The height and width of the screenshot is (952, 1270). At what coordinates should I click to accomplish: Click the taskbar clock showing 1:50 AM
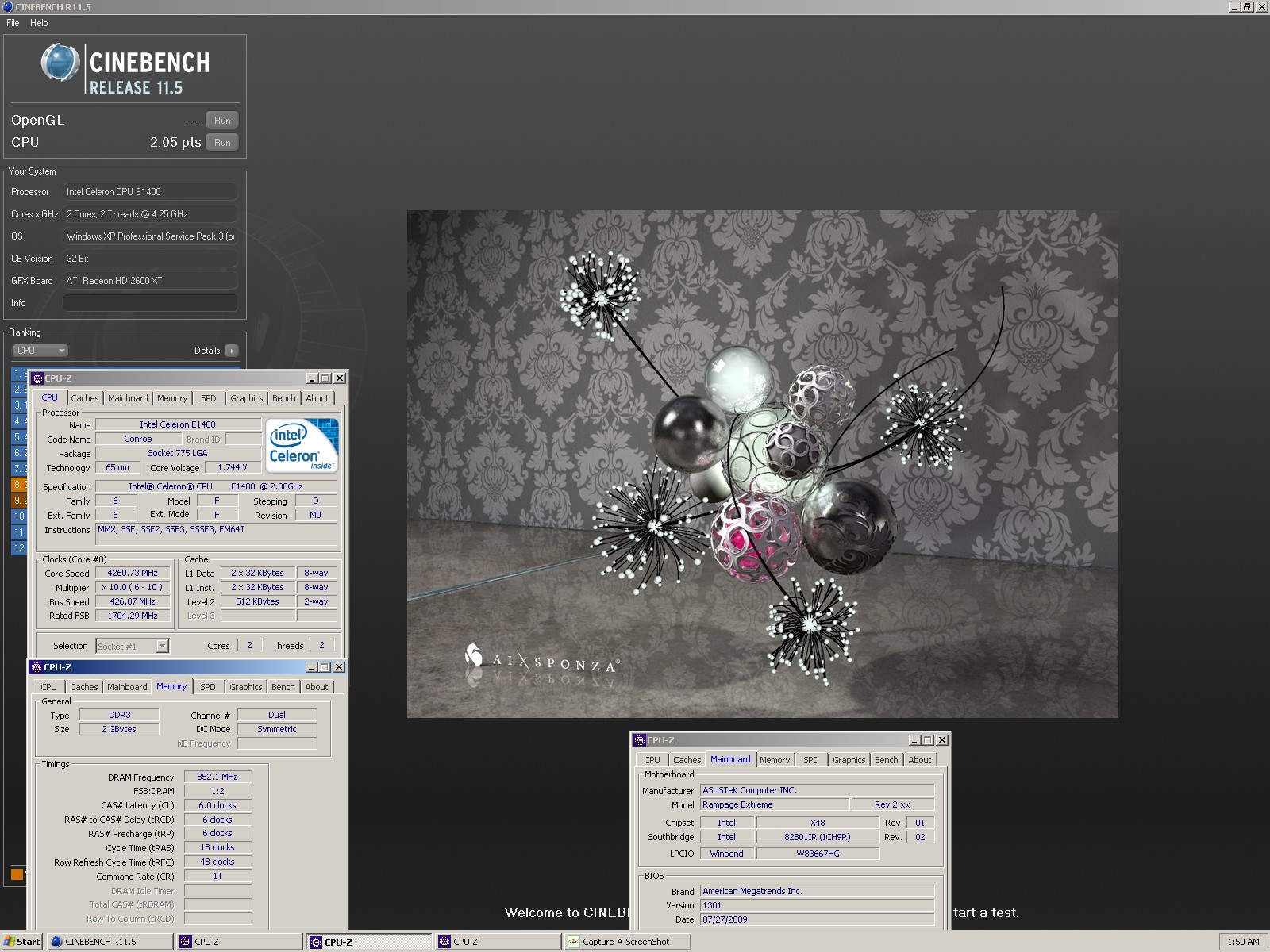[1242, 942]
